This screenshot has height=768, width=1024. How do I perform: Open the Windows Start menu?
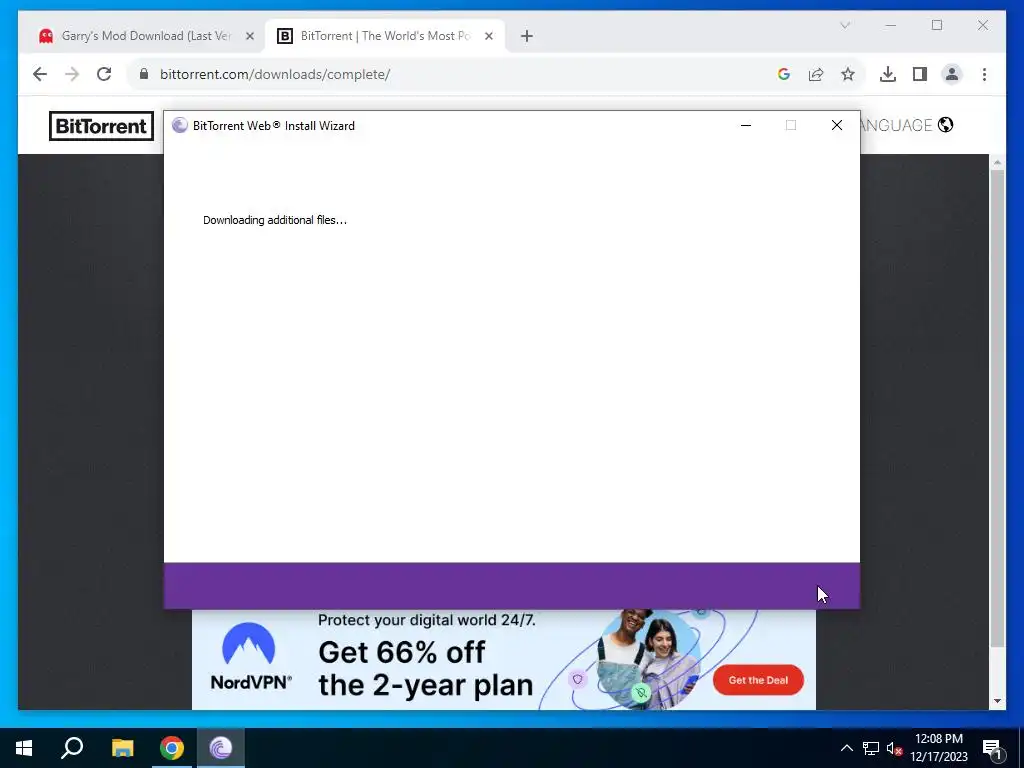[x=24, y=748]
